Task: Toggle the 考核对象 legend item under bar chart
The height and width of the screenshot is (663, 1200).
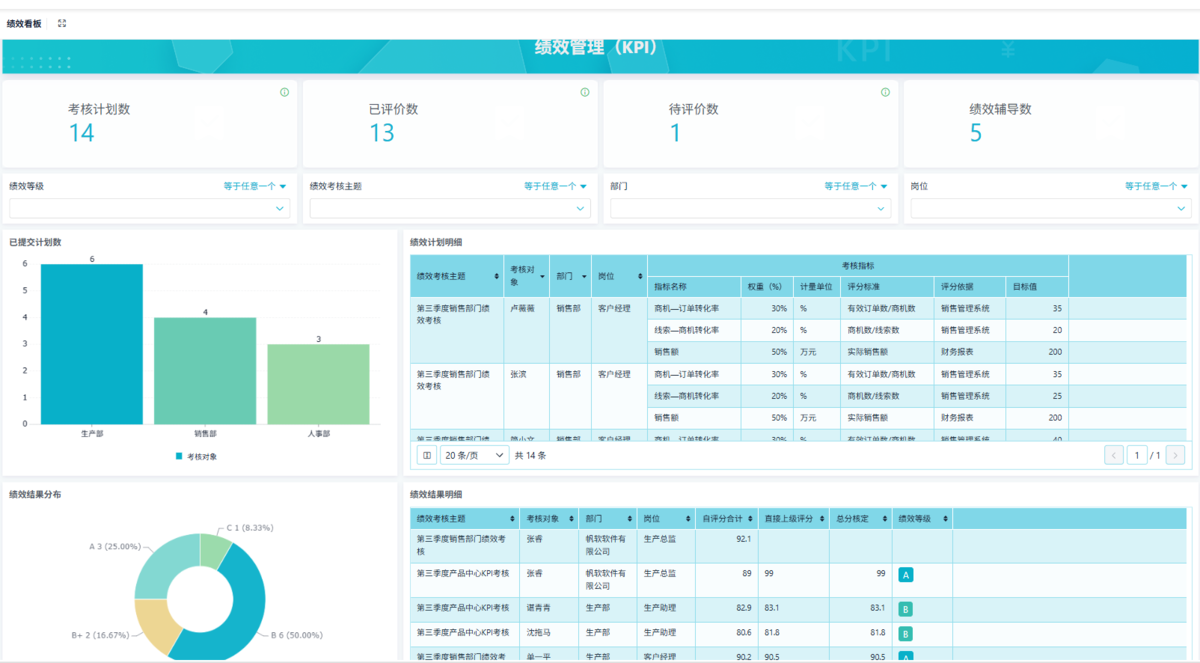Action: (x=196, y=456)
